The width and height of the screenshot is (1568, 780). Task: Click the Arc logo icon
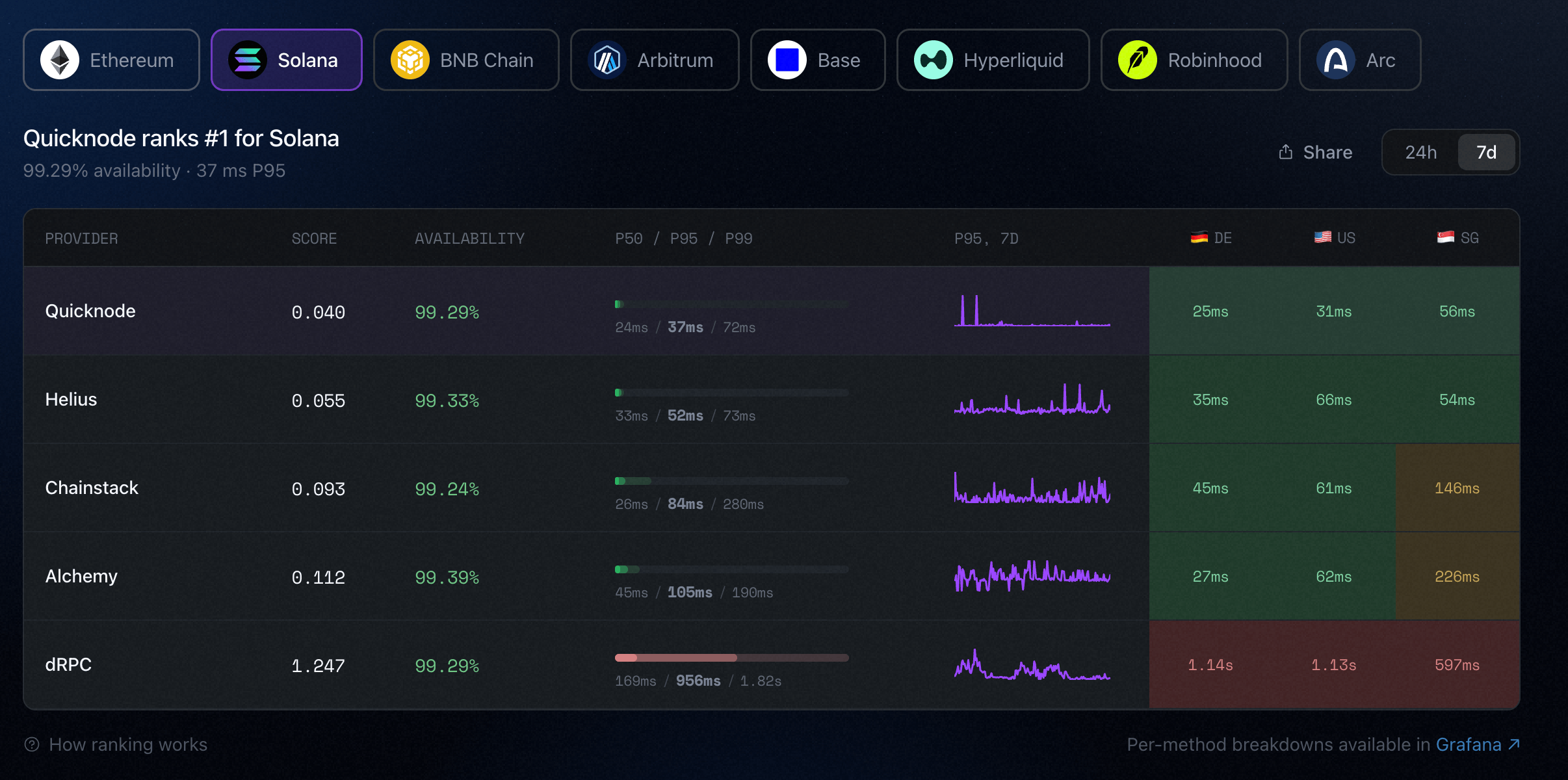pyautogui.click(x=1336, y=60)
